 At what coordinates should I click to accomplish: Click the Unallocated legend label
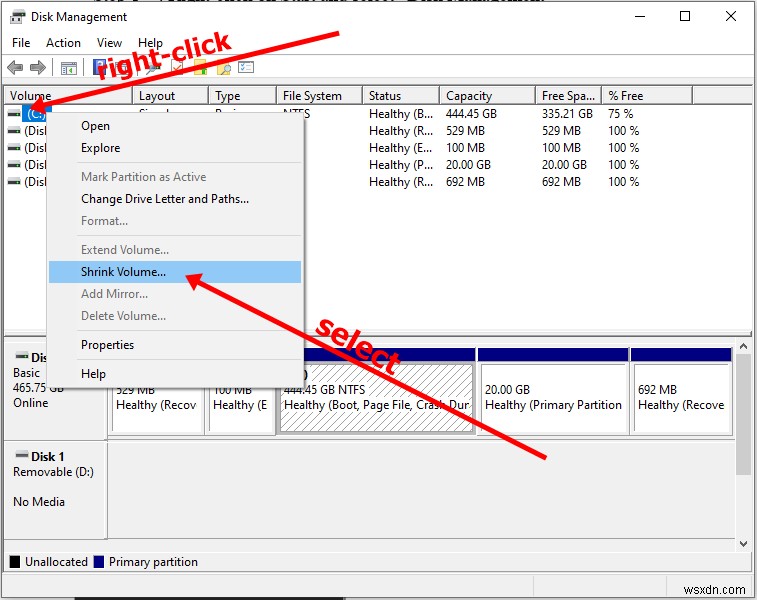click(56, 562)
